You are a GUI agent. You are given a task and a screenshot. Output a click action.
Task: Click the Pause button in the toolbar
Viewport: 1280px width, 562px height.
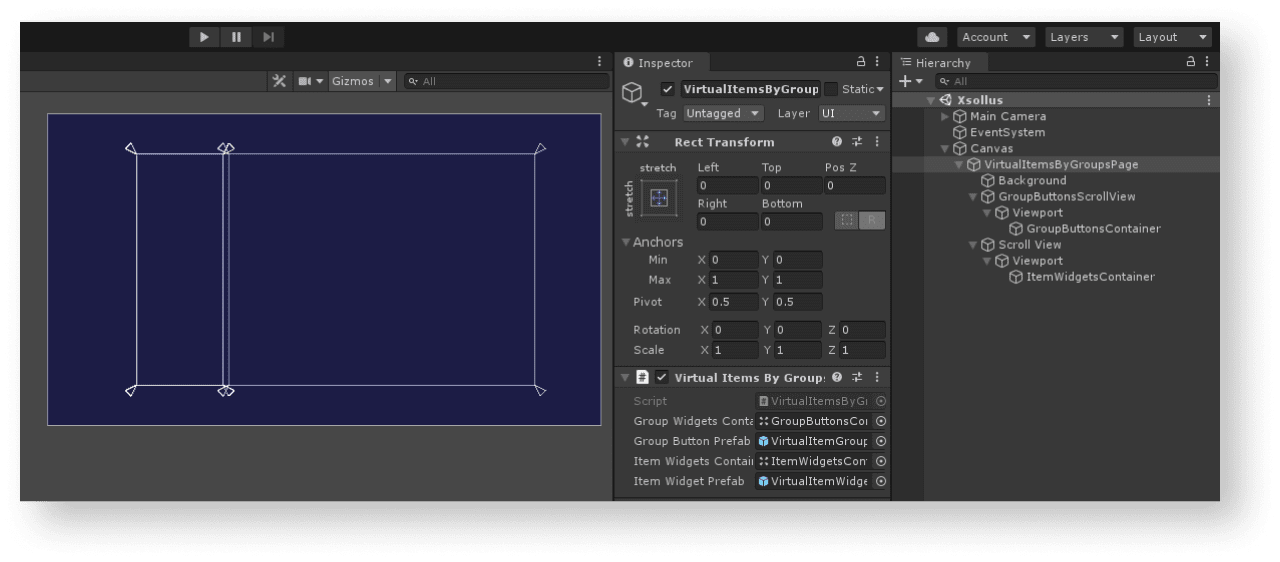(236, 37)
